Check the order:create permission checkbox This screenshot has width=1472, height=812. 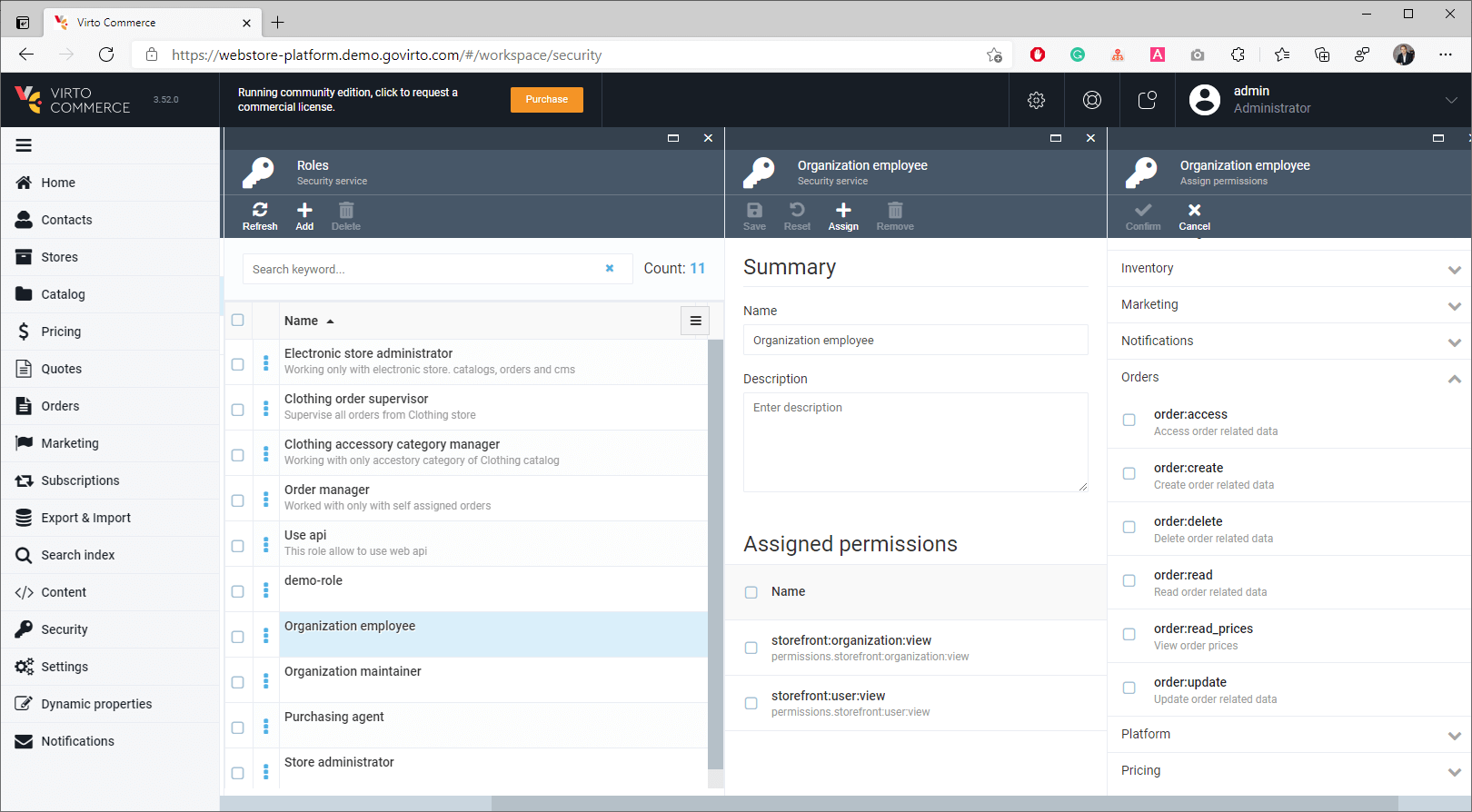1129,474
